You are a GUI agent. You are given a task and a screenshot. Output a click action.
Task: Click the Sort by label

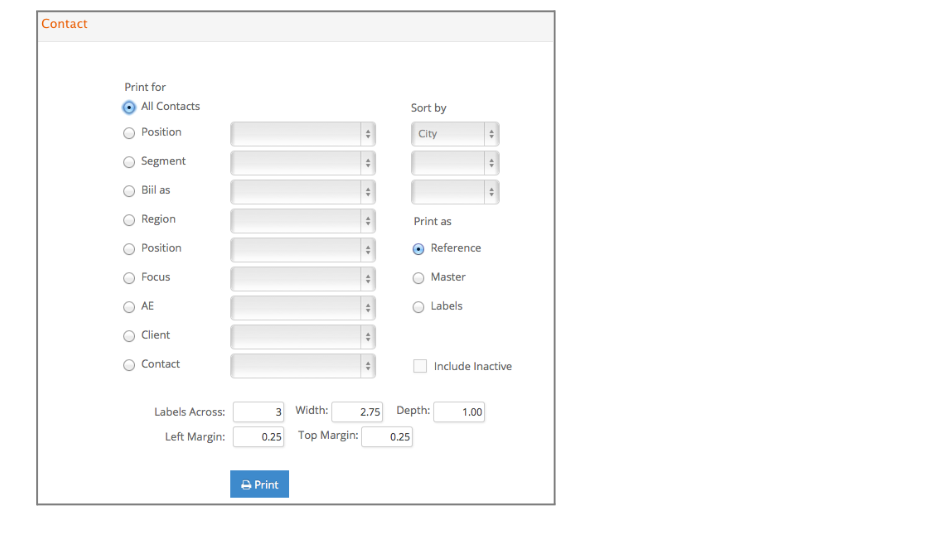point(429,108)
